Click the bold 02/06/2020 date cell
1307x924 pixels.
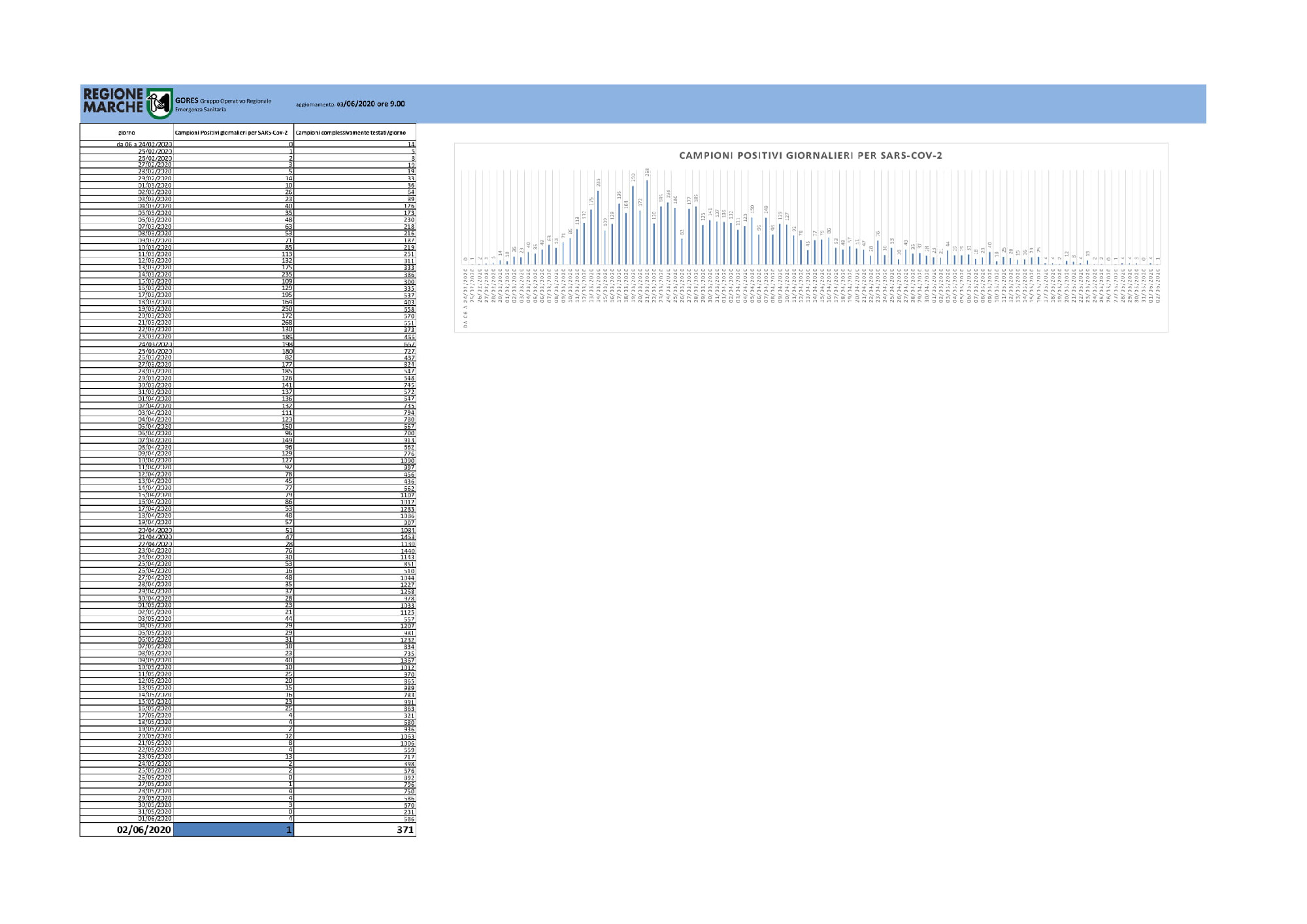tap(144, 829)
